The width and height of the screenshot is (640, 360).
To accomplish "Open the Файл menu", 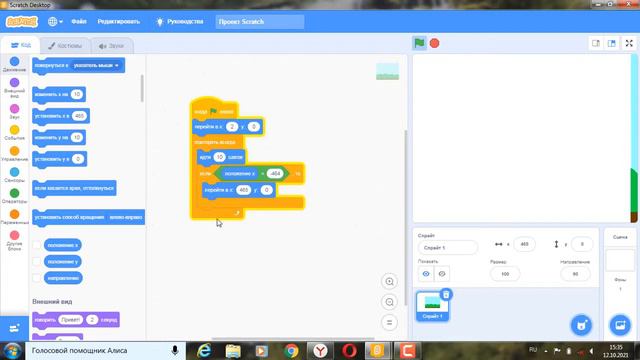I will [x=79, y=22].
